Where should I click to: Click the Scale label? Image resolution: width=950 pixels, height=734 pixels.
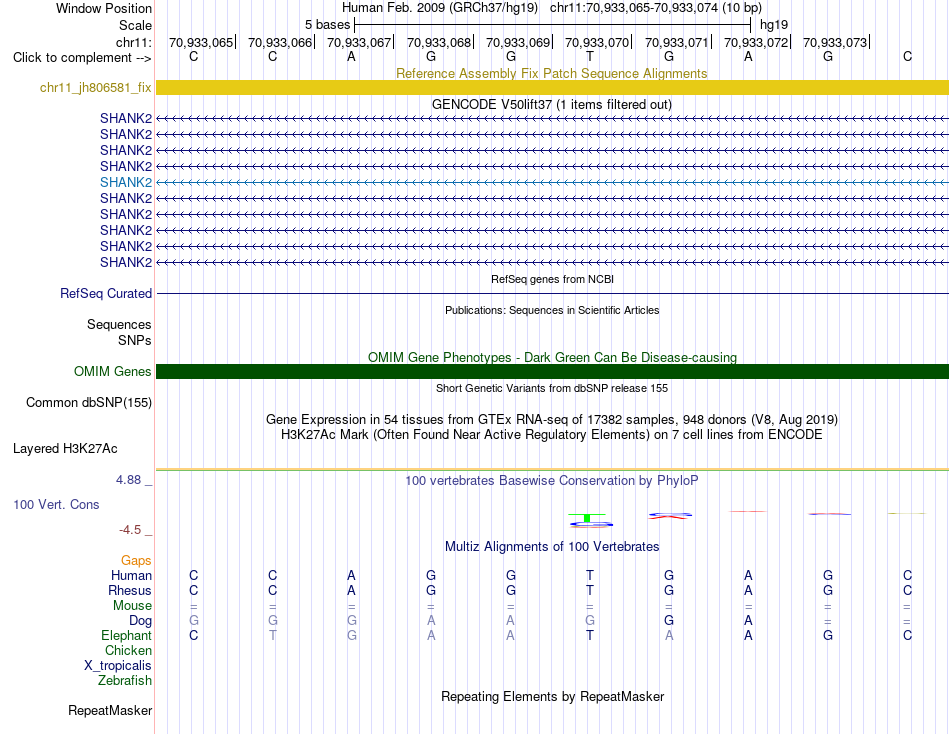click(x=135, y=25)
